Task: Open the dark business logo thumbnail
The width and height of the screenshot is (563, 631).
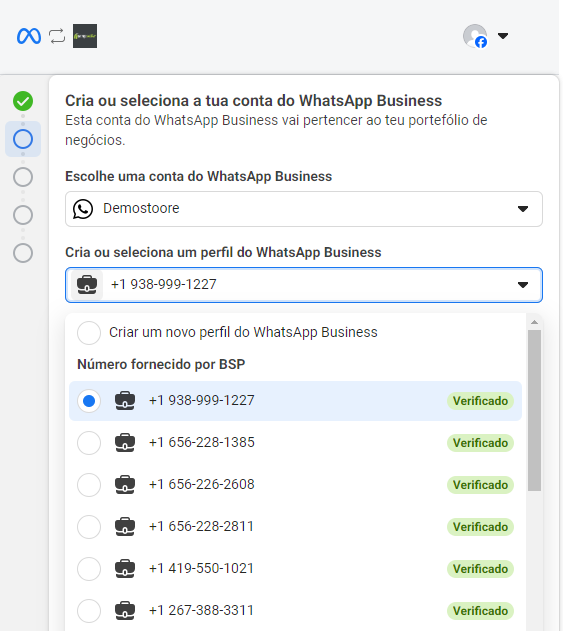Action: click(85, 36)
